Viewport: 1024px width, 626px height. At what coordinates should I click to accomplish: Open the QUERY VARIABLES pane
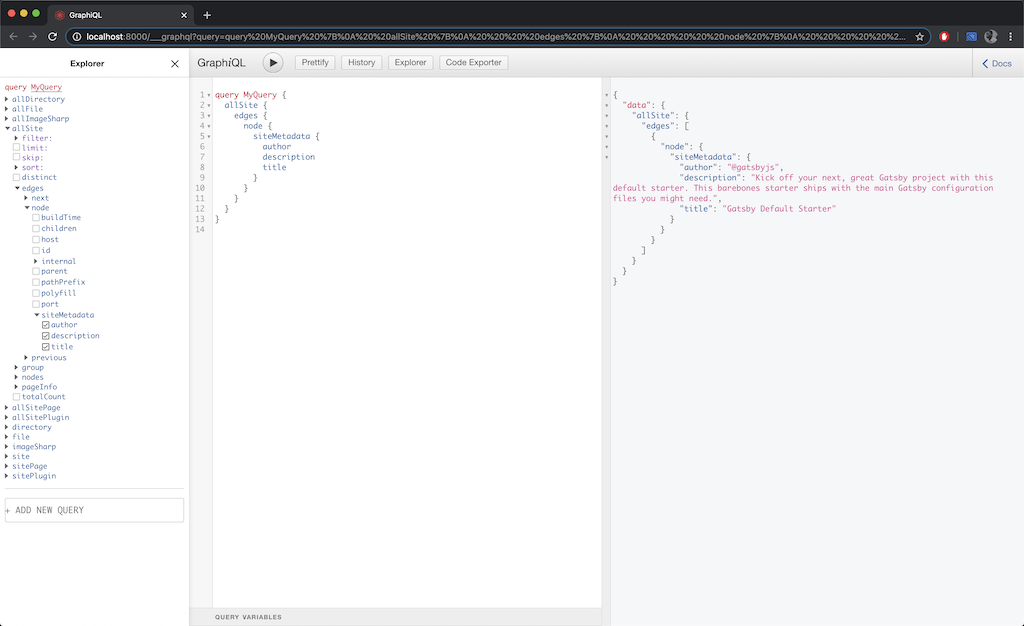coord(248,617)
